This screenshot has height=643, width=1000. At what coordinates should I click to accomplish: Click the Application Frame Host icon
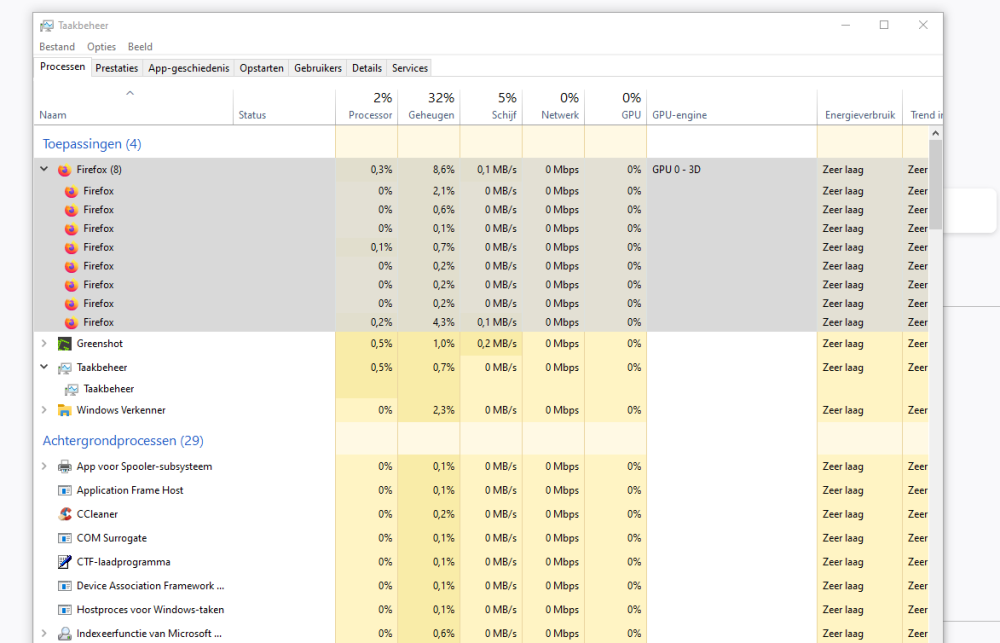click(x=66, y=490)
